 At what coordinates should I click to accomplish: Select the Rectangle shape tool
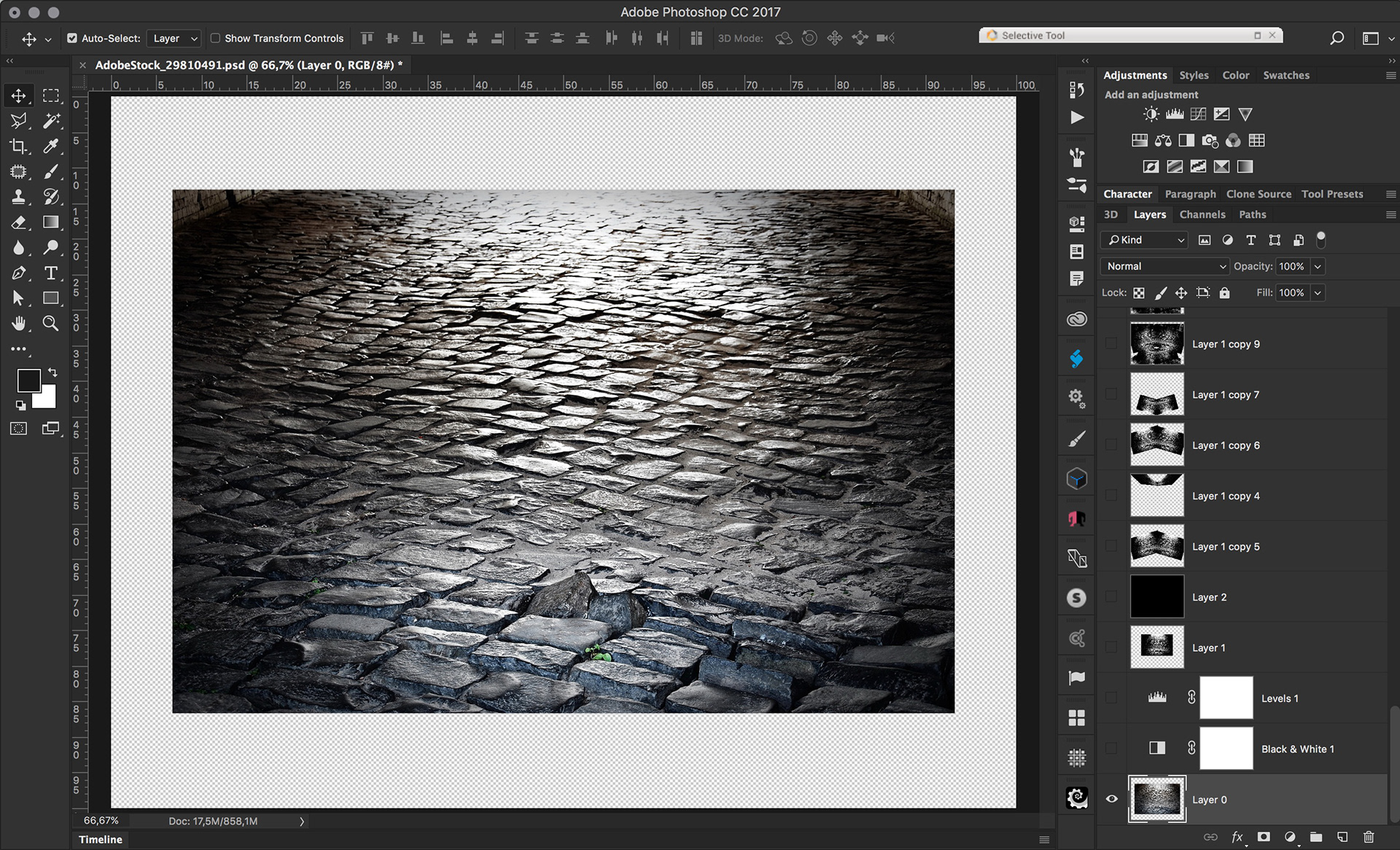(50, 298)
